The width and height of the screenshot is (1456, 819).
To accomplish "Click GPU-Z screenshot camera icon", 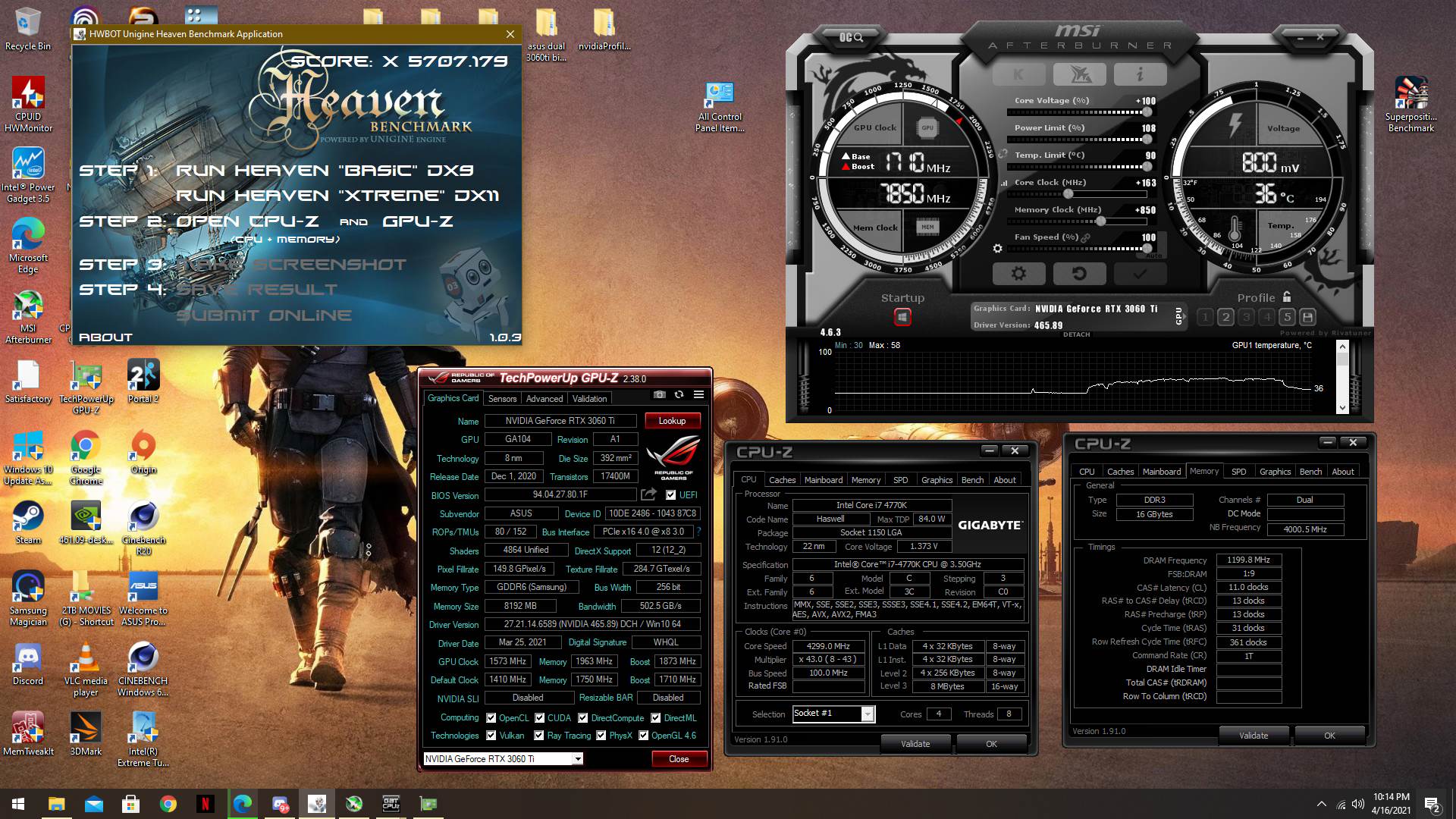I will pos(659,394).
